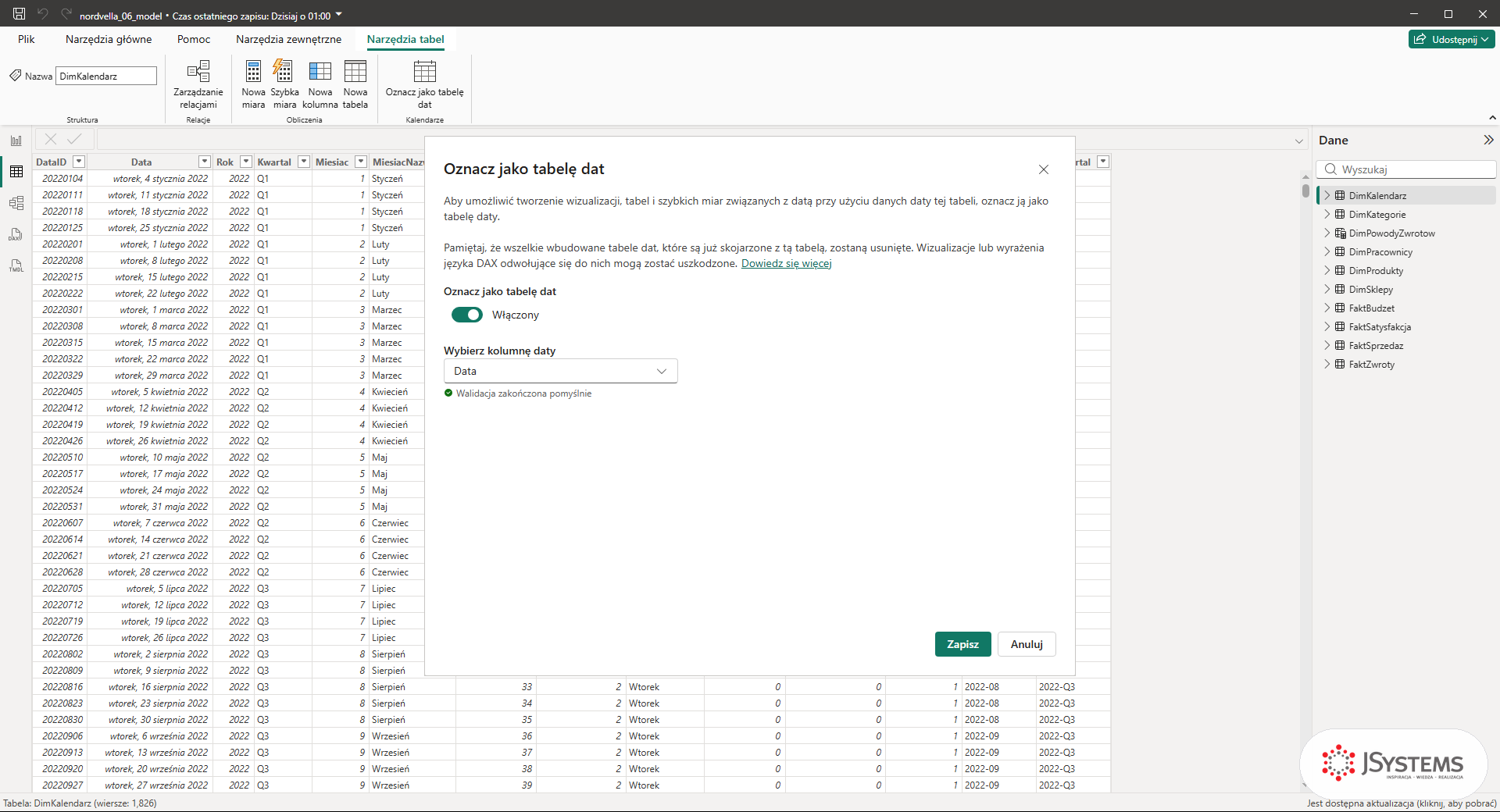Create a Nowa tabela

(355, 84)
